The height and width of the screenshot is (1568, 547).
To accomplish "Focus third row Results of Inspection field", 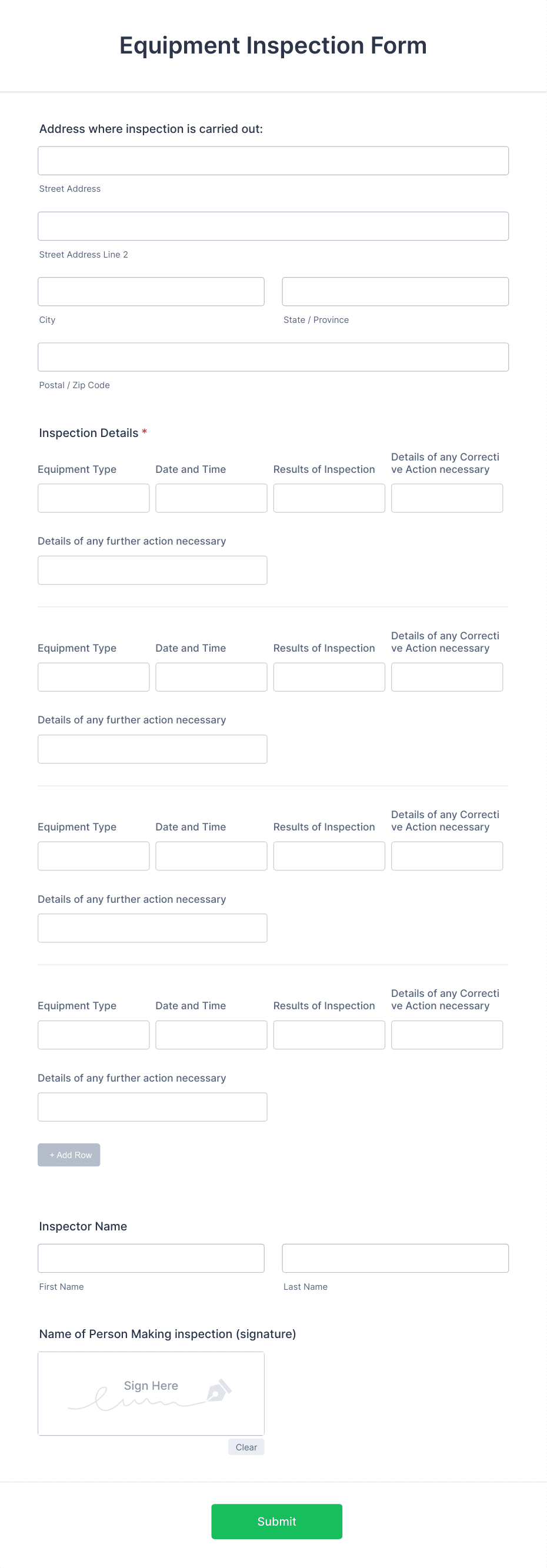I will click(329, 856).
